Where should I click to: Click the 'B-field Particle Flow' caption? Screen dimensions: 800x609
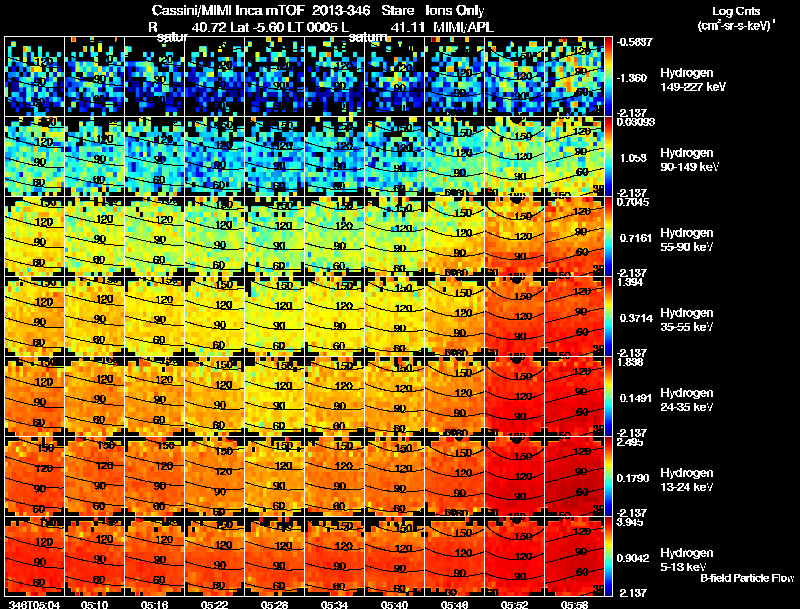point(747,578)
